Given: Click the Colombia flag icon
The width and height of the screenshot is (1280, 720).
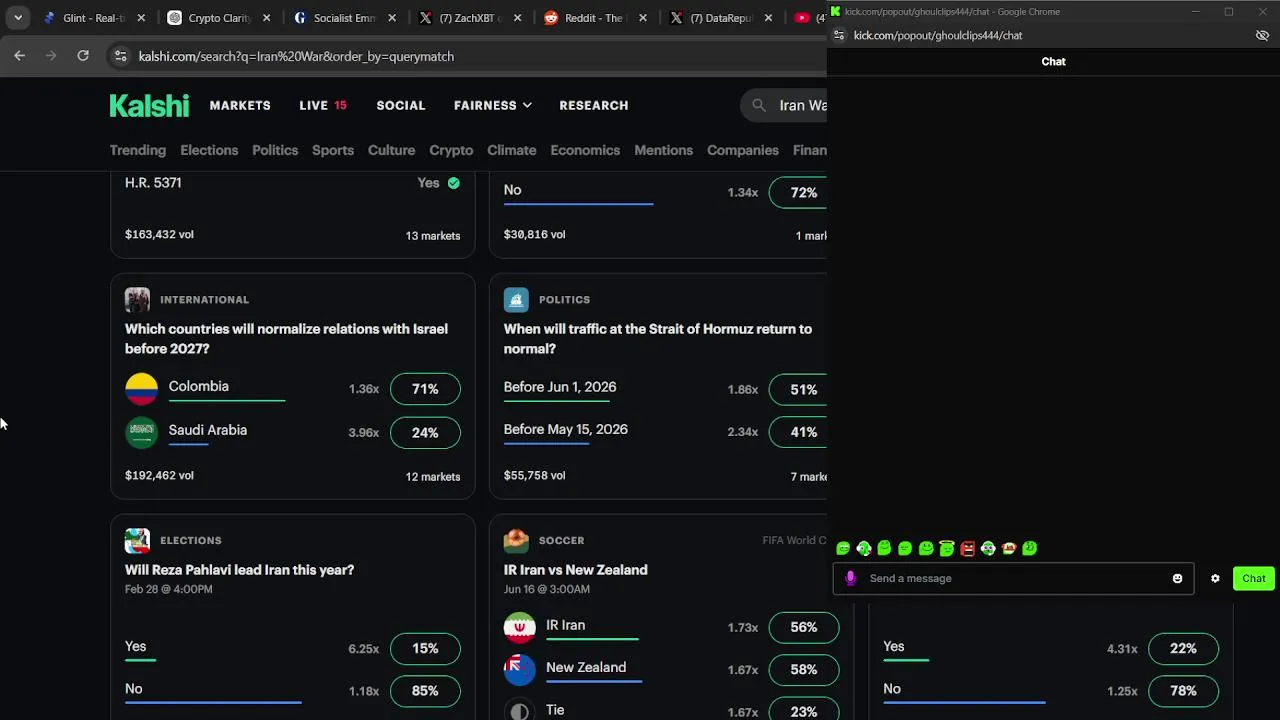Looking at the screenshot, I should tap(141, 389).
